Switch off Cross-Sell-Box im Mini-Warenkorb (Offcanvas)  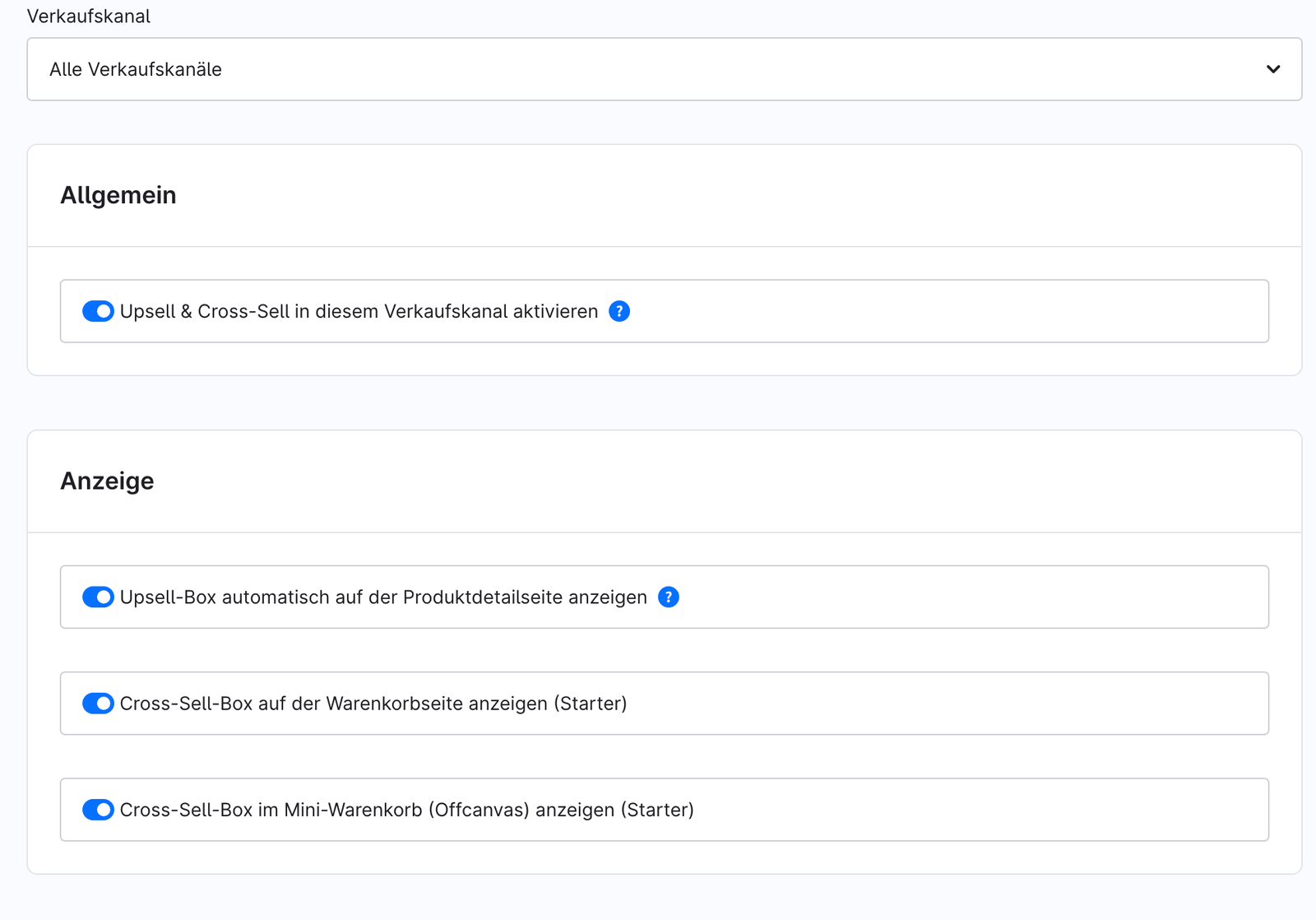98,810
